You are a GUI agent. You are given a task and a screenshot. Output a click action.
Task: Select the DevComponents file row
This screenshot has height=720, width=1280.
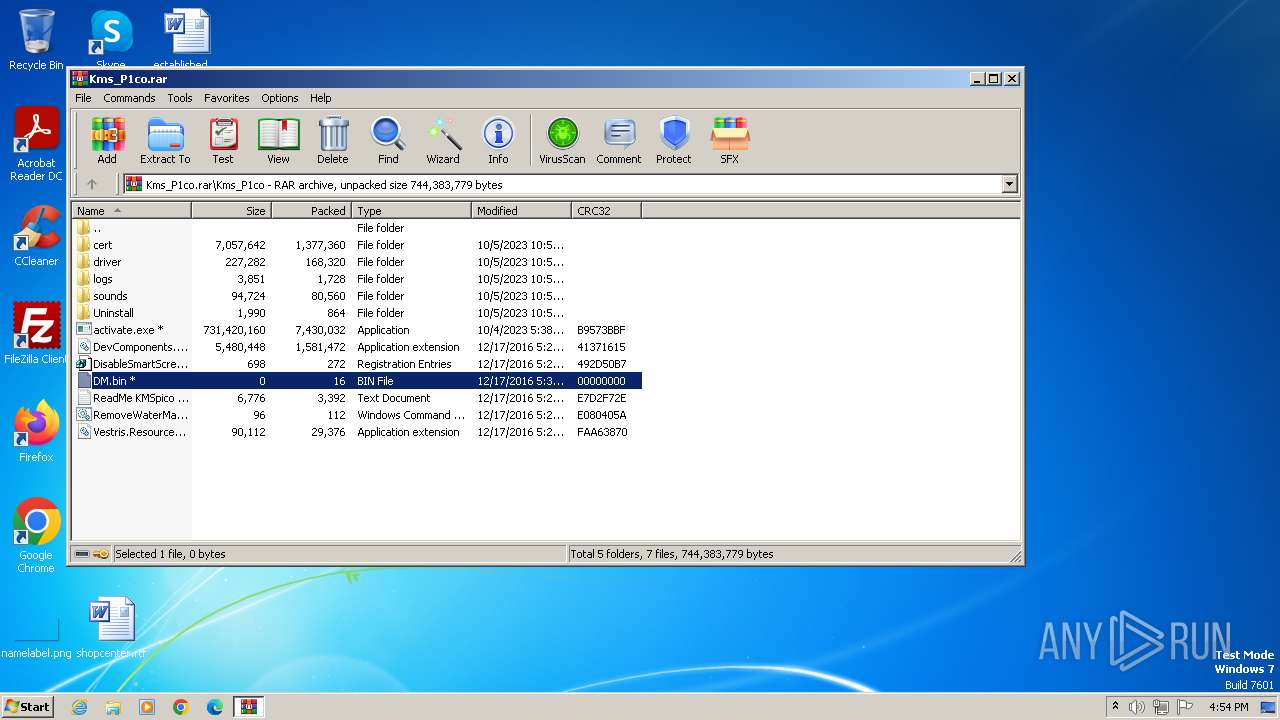[357, 347]
